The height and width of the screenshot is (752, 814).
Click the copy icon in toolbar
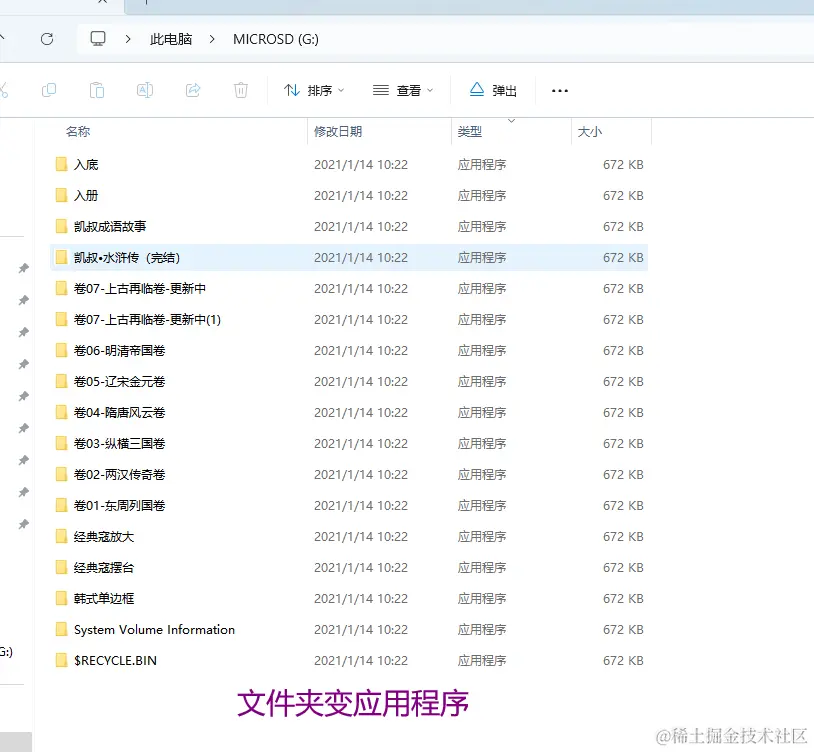tap(48, 90)
